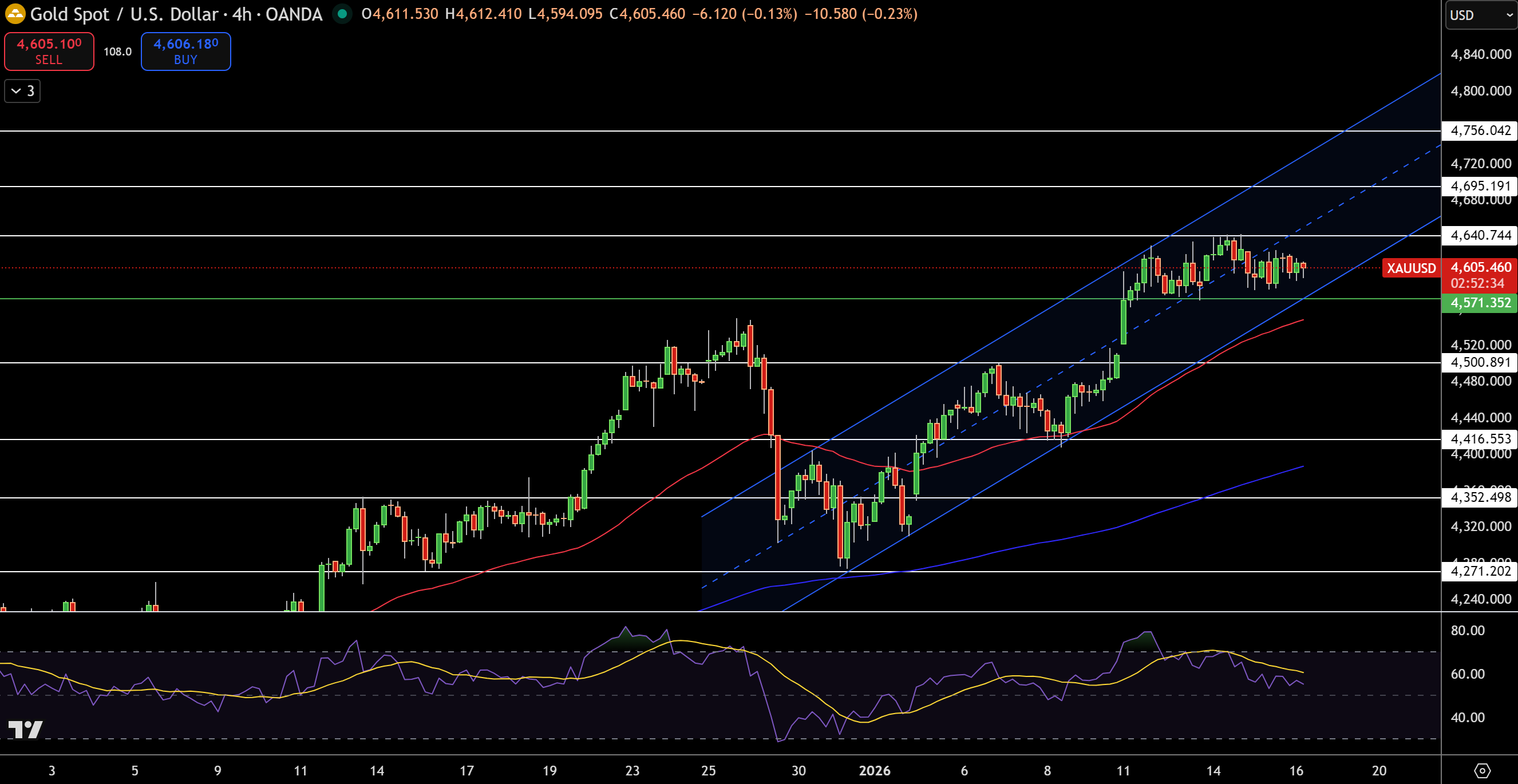Click the XAUUSD price label tag
This screenshot has height=784, width=1518.
pos(1411,268)
